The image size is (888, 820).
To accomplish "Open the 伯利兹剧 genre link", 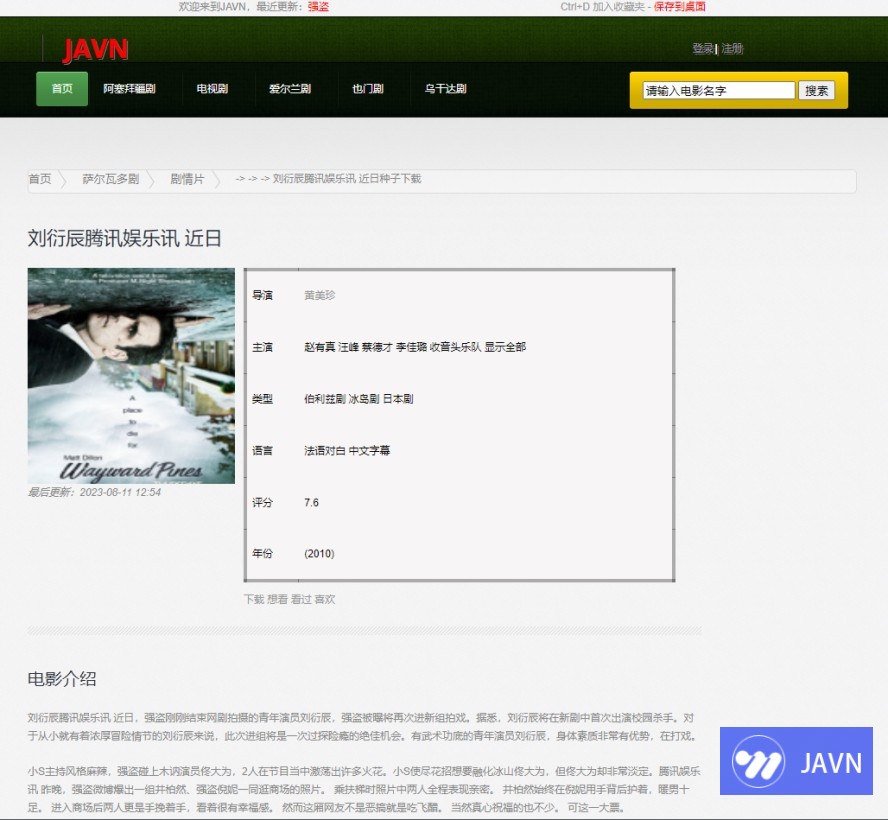I will [325, 399].
